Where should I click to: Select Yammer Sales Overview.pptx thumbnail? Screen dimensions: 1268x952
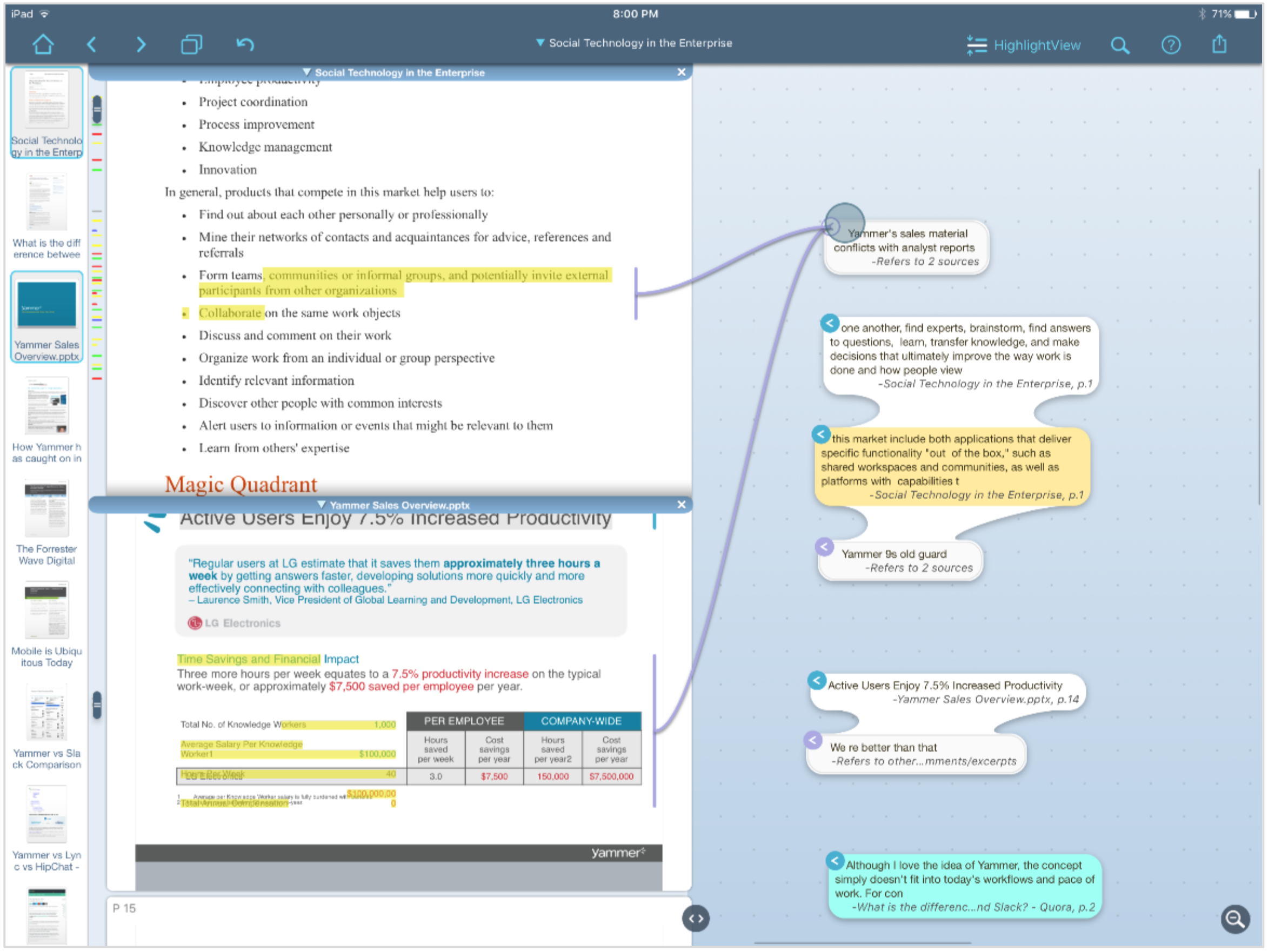coord(46,317)
